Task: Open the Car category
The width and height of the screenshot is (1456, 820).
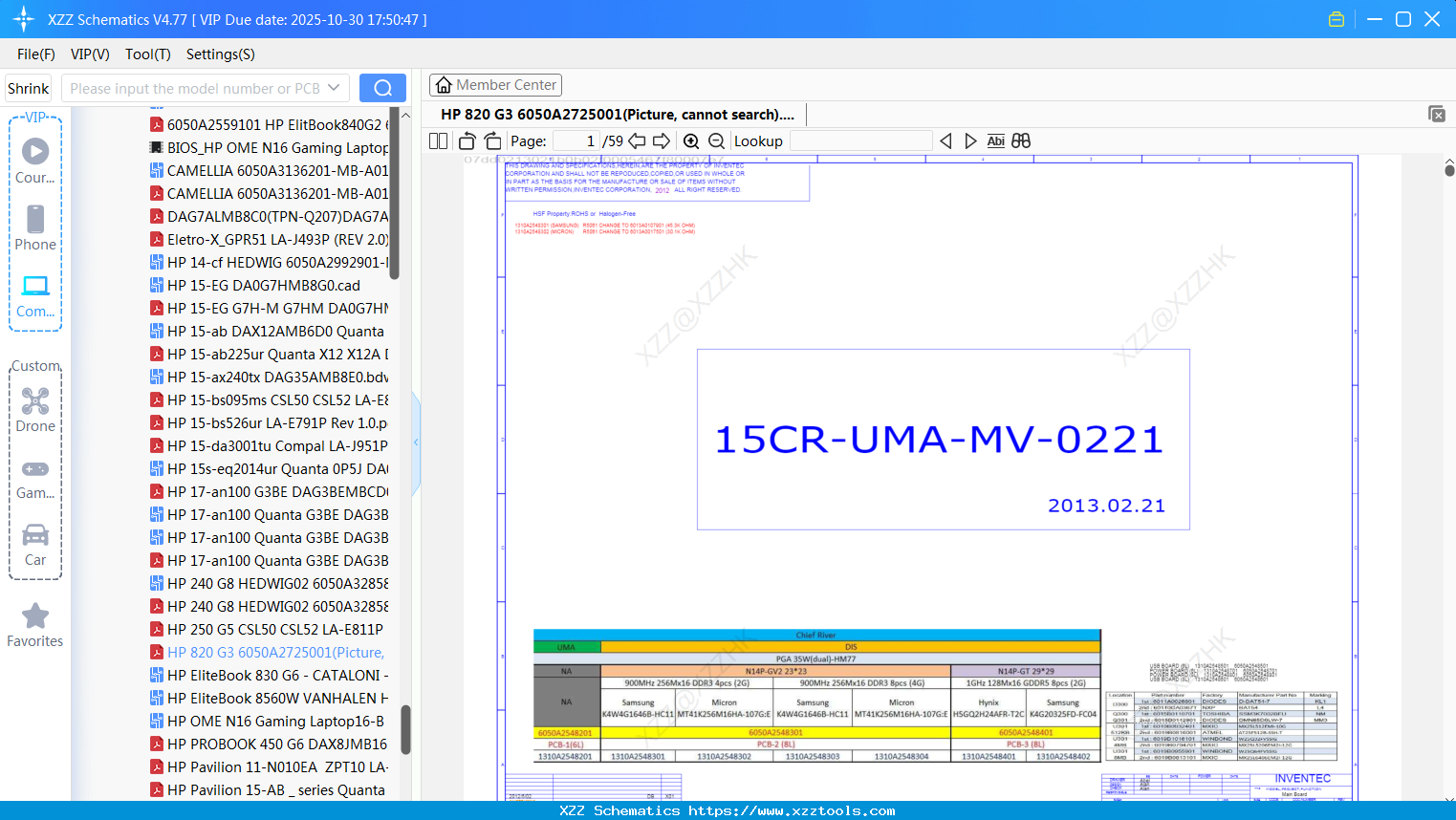Action: (35, 544)
